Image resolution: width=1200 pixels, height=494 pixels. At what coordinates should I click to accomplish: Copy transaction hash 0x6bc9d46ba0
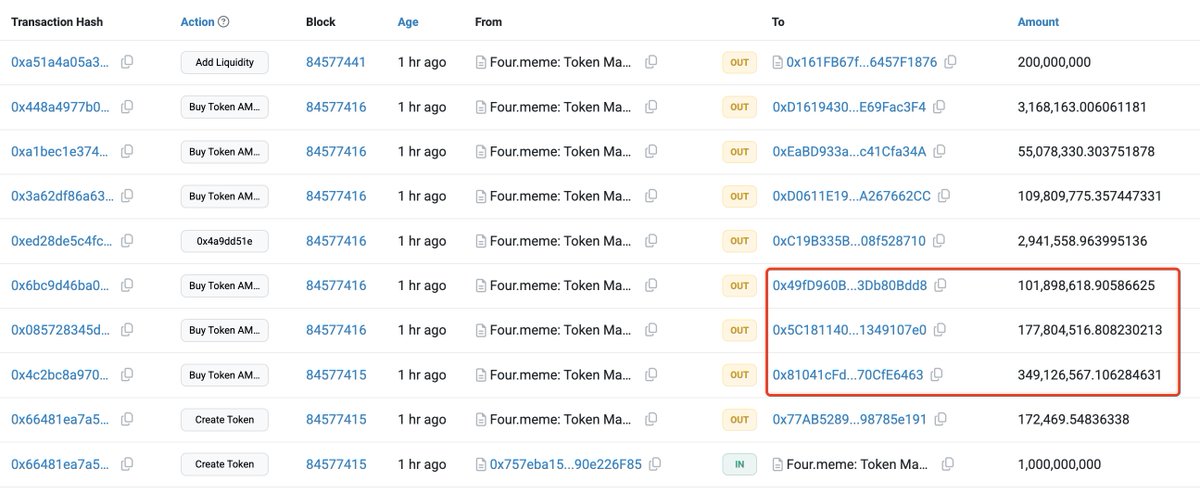tap(127, 286)
